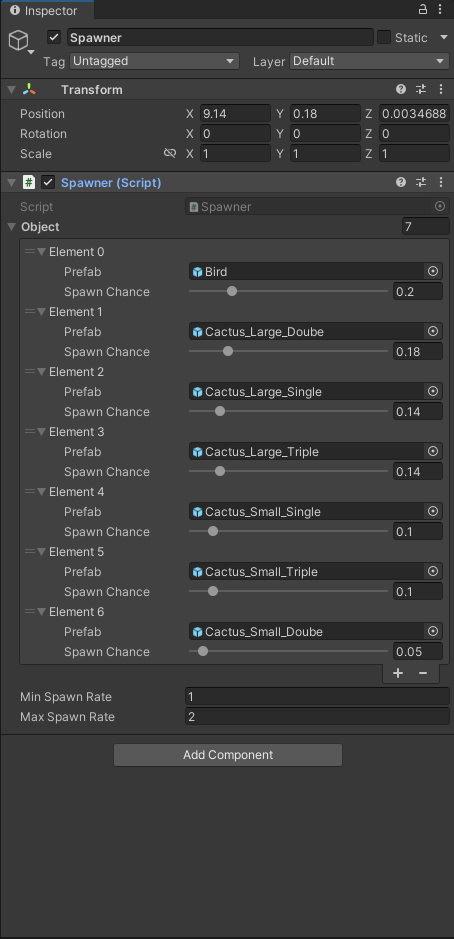The width and height of the screenshot is (454, 939).
Task: Toggle the Scale constrain proportions link icon
Action: [170, 153]
